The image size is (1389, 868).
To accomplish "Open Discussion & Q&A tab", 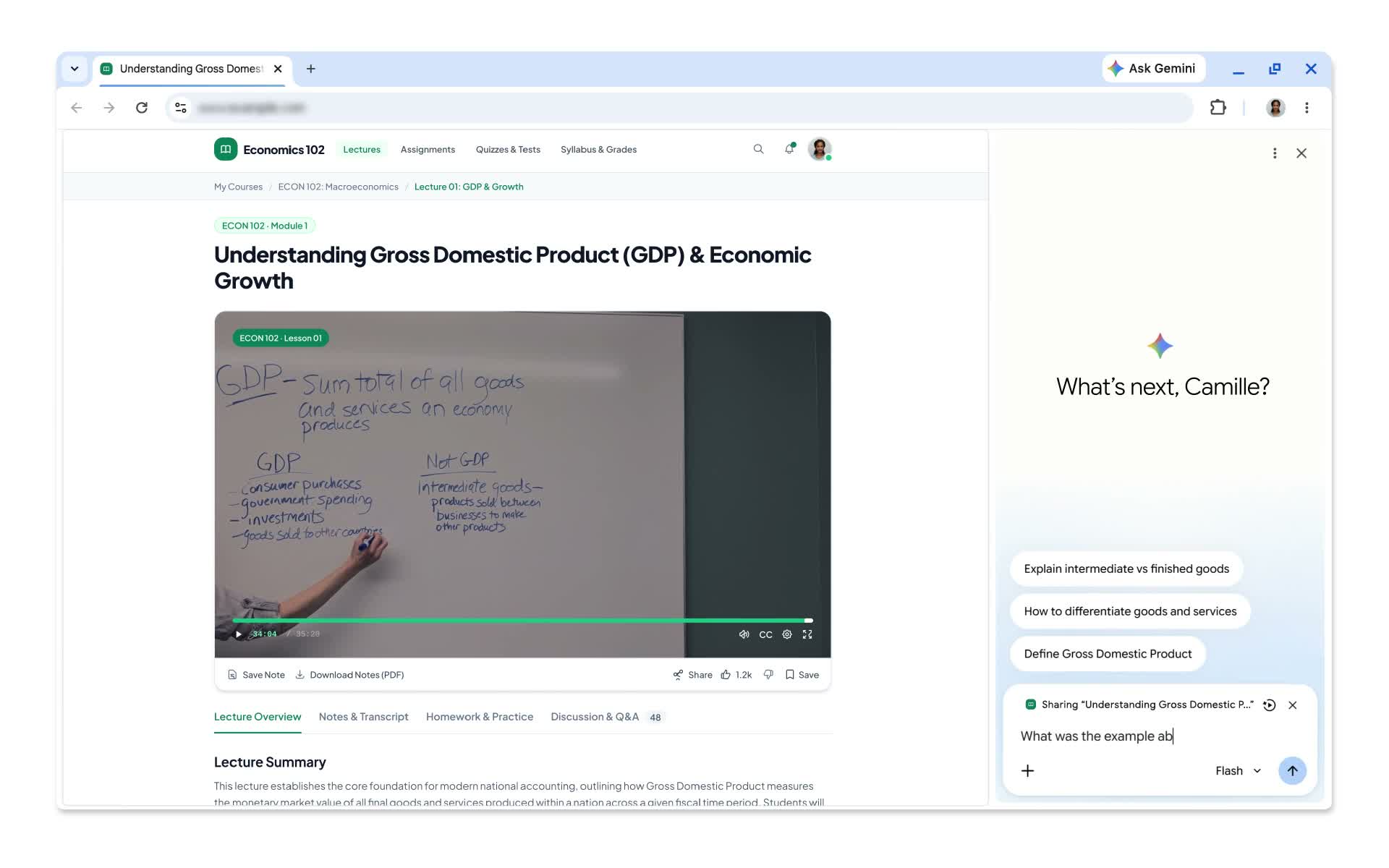I will coord(607,717).
